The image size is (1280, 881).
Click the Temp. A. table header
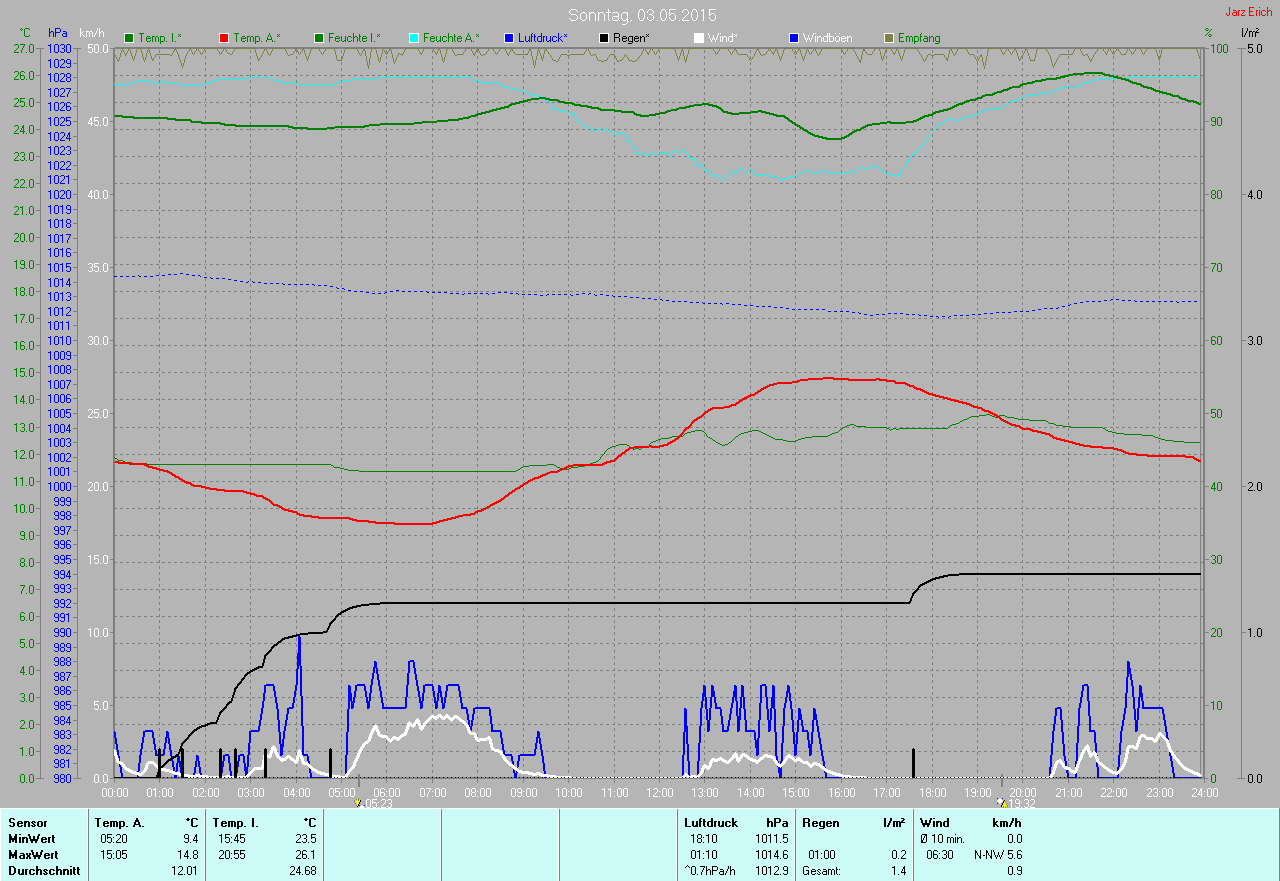[x=119, y=822]
